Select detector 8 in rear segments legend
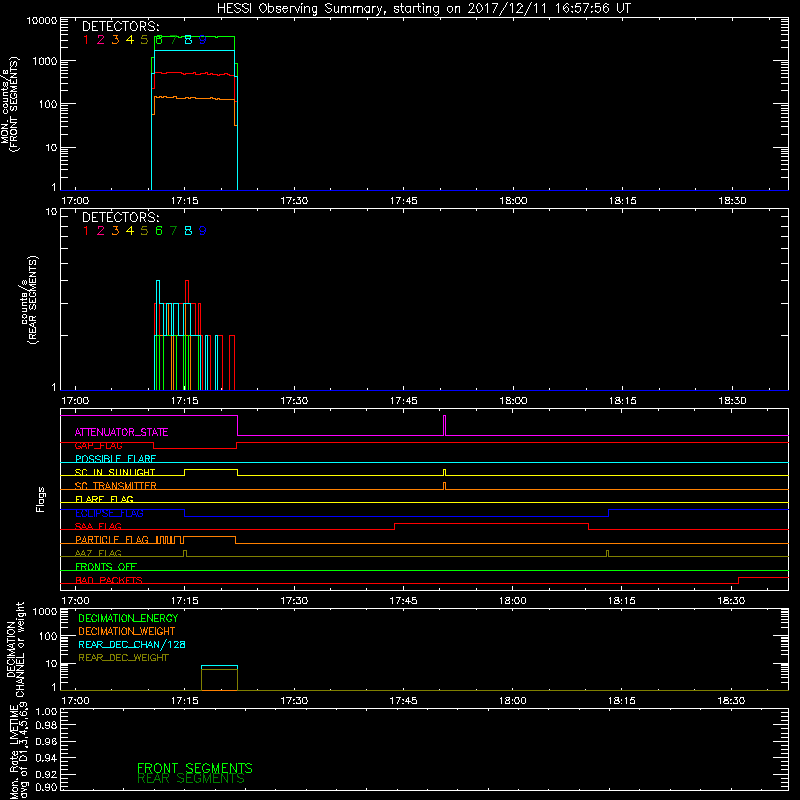The image size is (800, 800). [188, 231]
